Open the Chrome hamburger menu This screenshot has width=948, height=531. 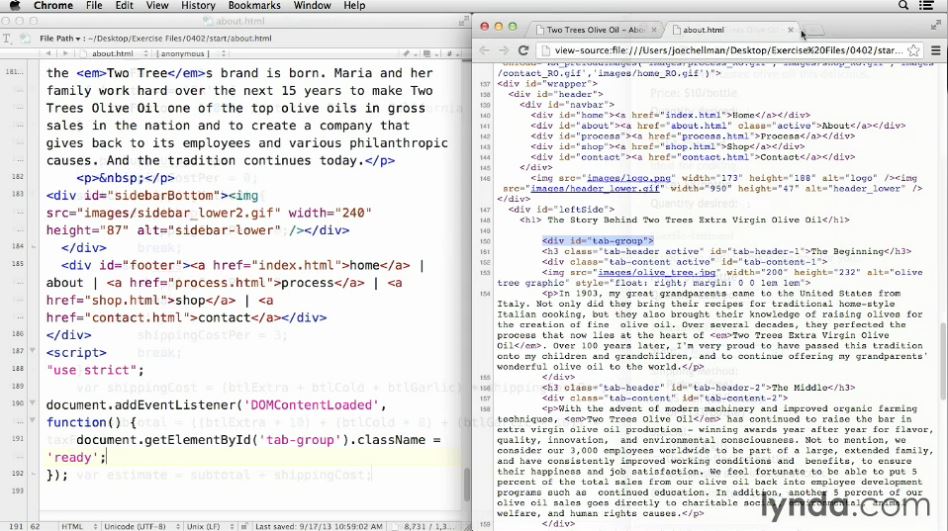coord(936,50)
